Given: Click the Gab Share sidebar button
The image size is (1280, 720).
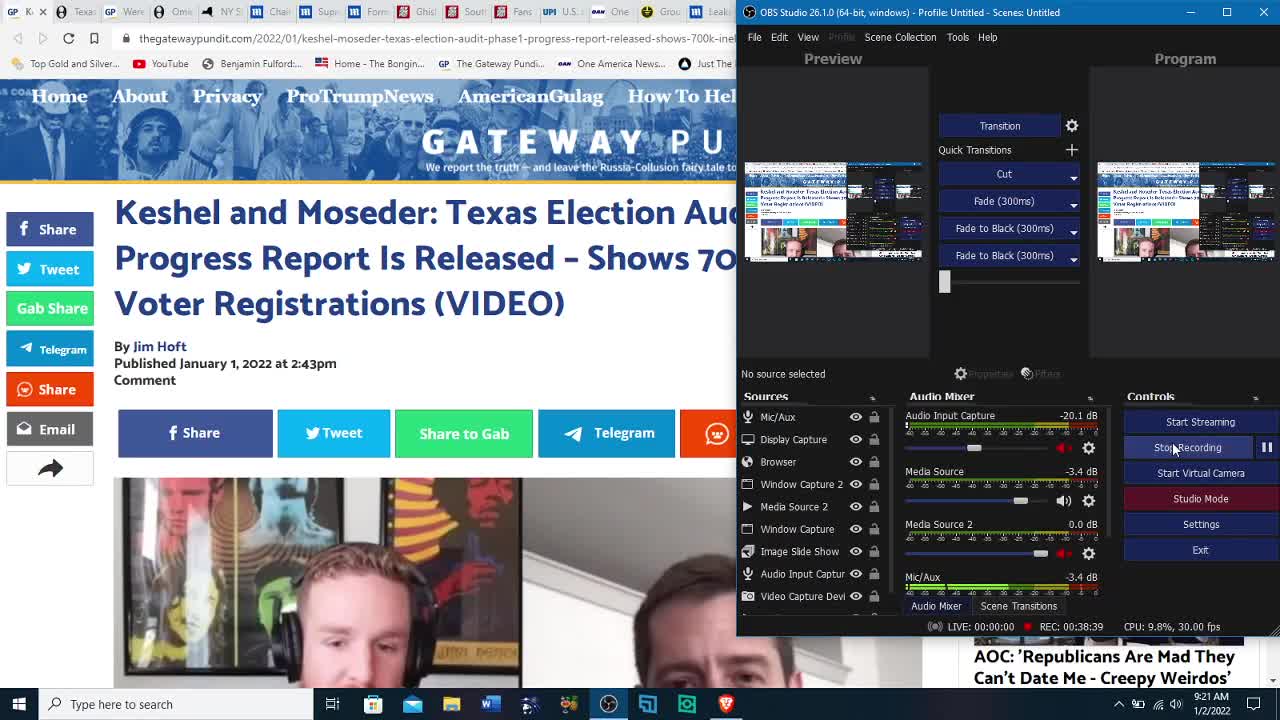Looking at the screenshot, I should click(50, 308).
